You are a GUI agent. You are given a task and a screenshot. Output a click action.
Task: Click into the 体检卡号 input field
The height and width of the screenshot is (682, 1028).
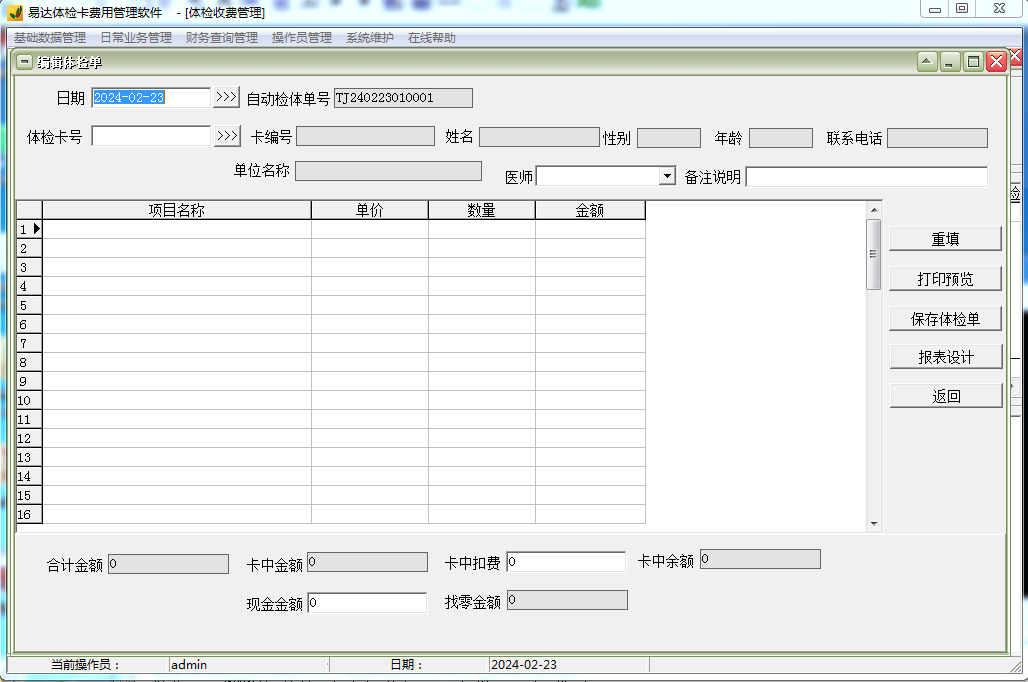pyautogui.click(x=151, y=136)
